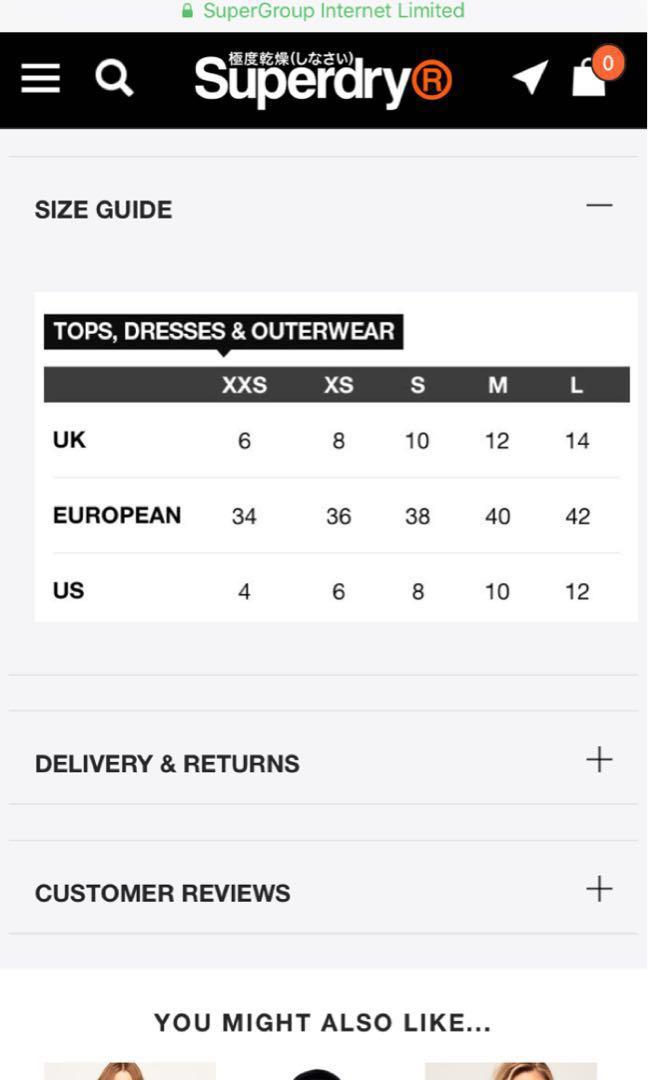
Task: Open the right recommended product thumbnail
Action: coord(510,1071)
